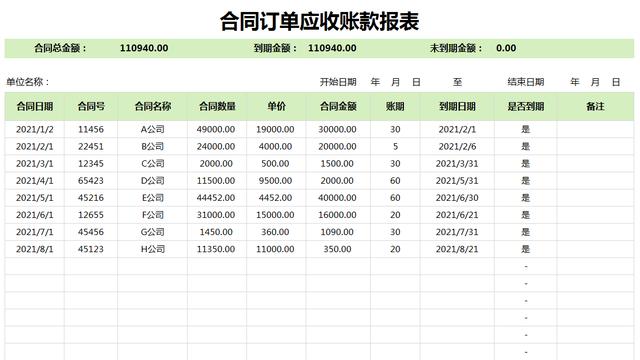Click unit price cell 19000.00
The width and height of the screenshot is (640, 360).
point(275,129)
